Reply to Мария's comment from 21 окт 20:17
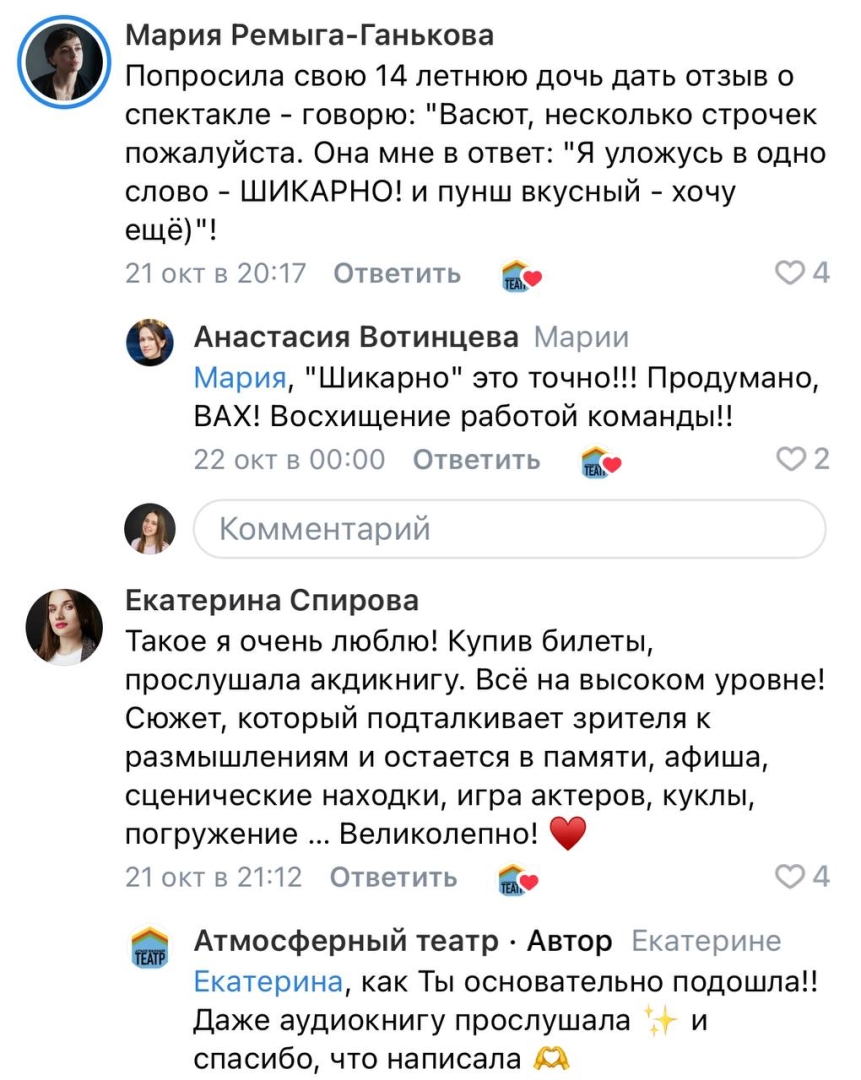861x1080 pixels. (x=396, y=273)
